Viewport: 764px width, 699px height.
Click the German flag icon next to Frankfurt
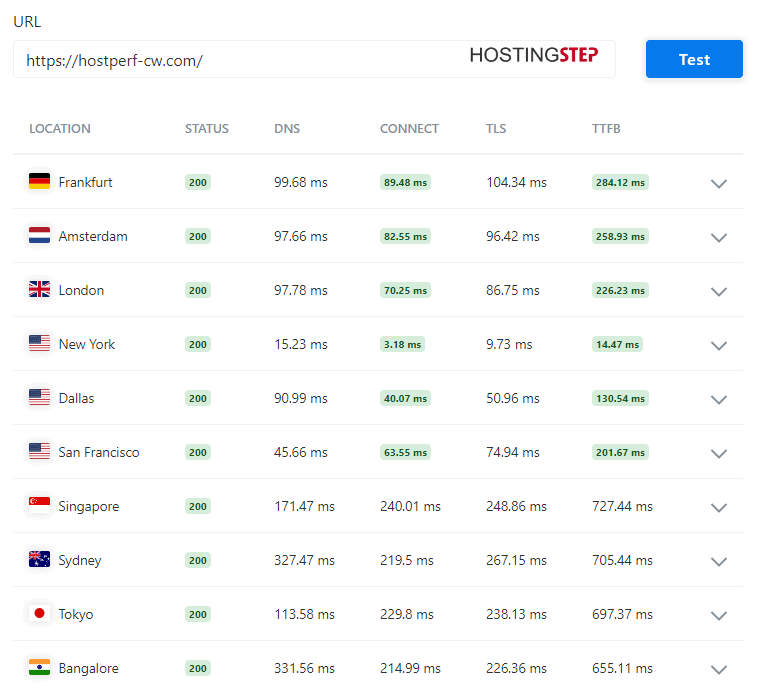point(39,181)
